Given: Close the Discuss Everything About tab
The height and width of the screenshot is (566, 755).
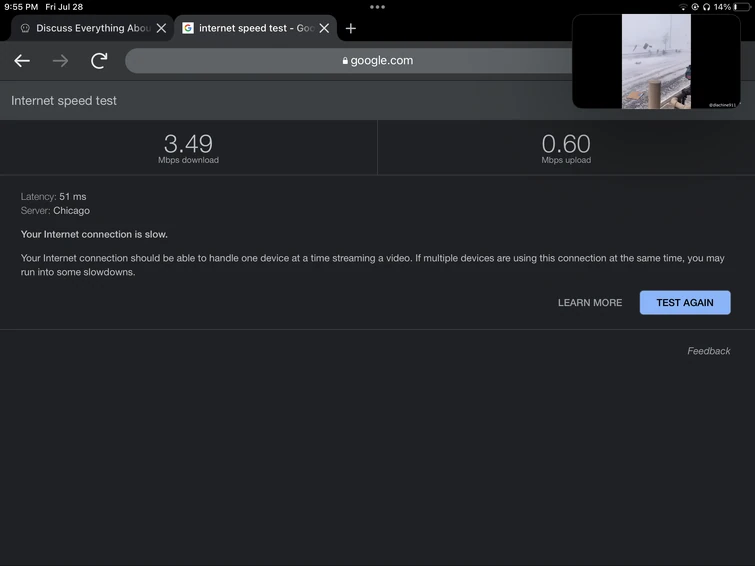Looking at the screenshot, I should (161, 28).
